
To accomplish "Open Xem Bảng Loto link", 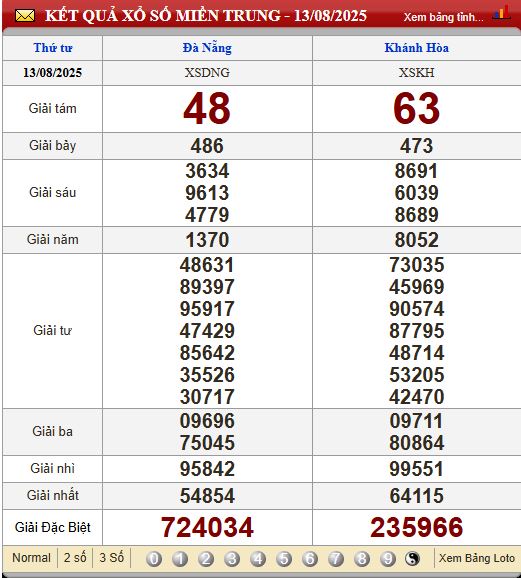I will click(476, 558).
